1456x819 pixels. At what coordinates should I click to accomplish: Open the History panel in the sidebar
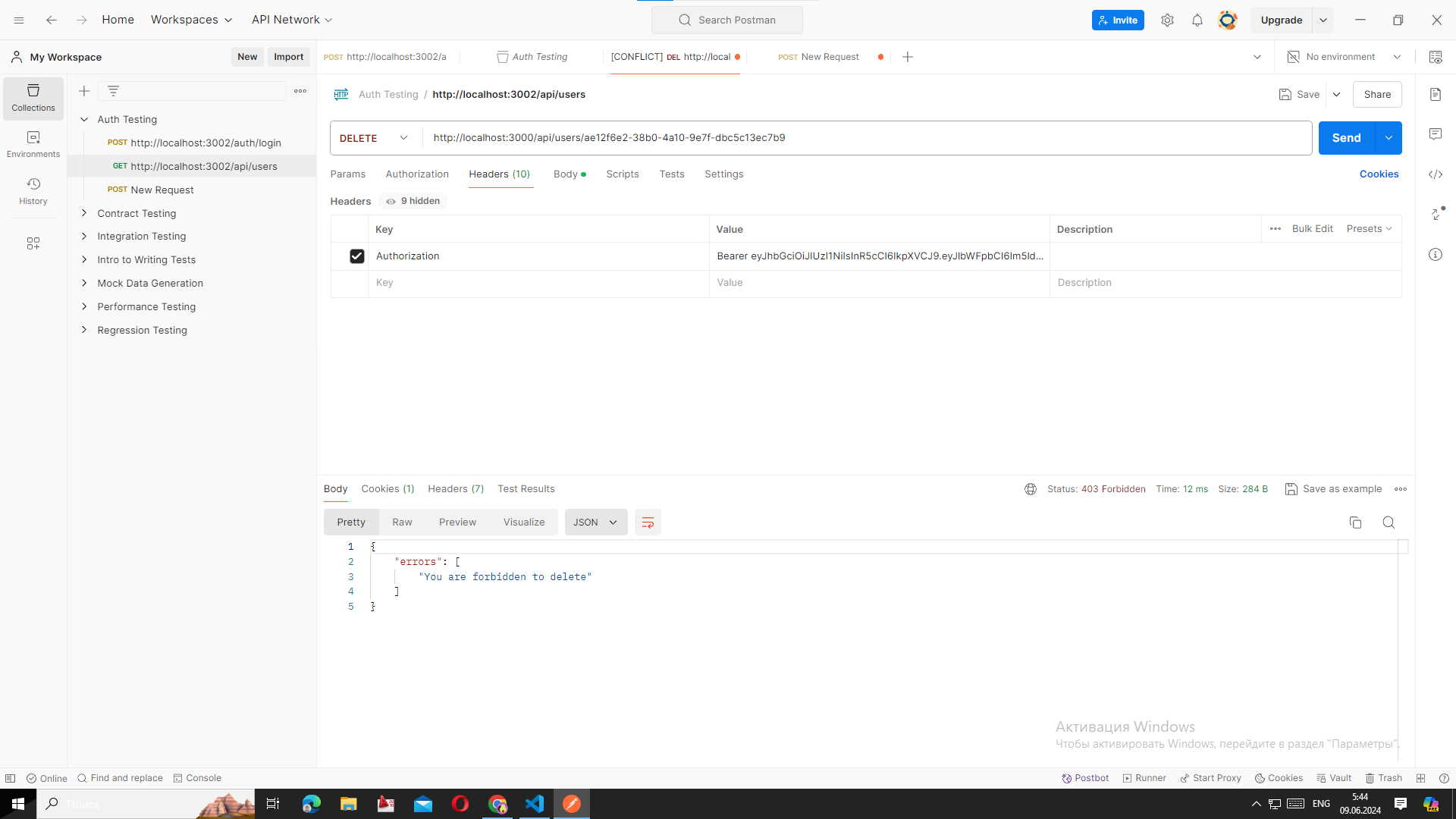33,191
